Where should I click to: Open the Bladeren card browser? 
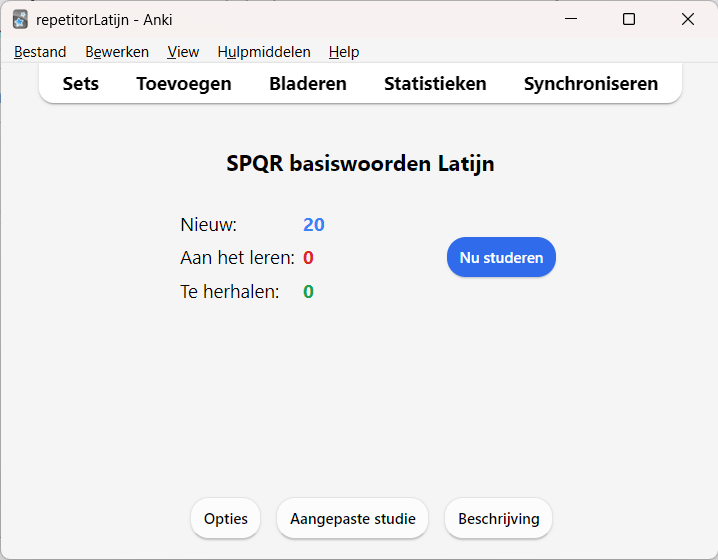click(308, 83)
